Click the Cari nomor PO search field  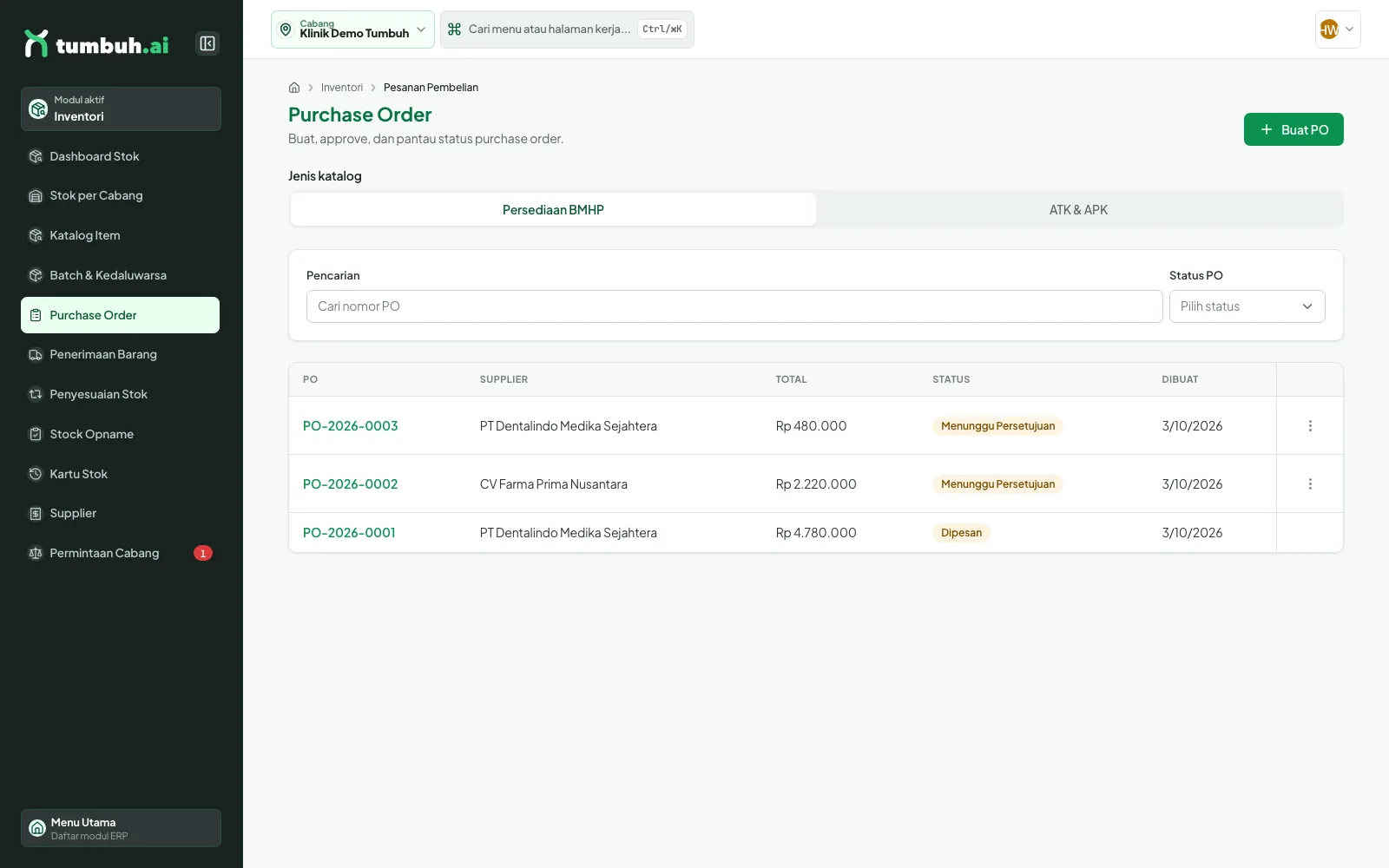(x=734, y=306)
